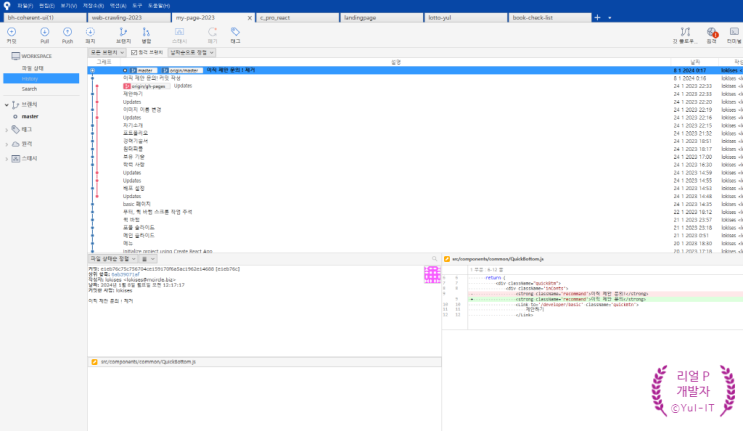Image resolution: width=743 pixels, height=431 pixels.
Task: Click the parent commit hash link in the commit details
Action: point(126,275)
